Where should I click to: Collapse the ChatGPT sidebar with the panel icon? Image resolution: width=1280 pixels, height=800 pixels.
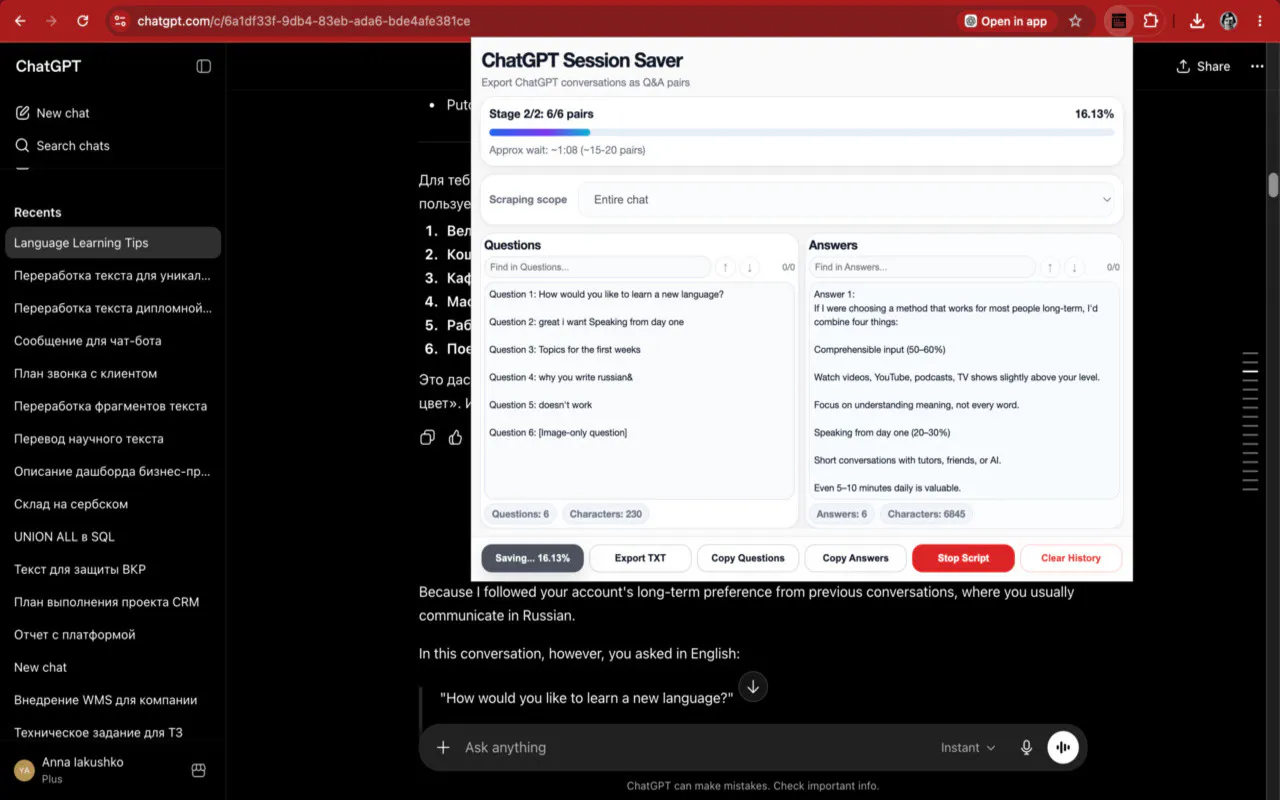click(x=204, y=66)
